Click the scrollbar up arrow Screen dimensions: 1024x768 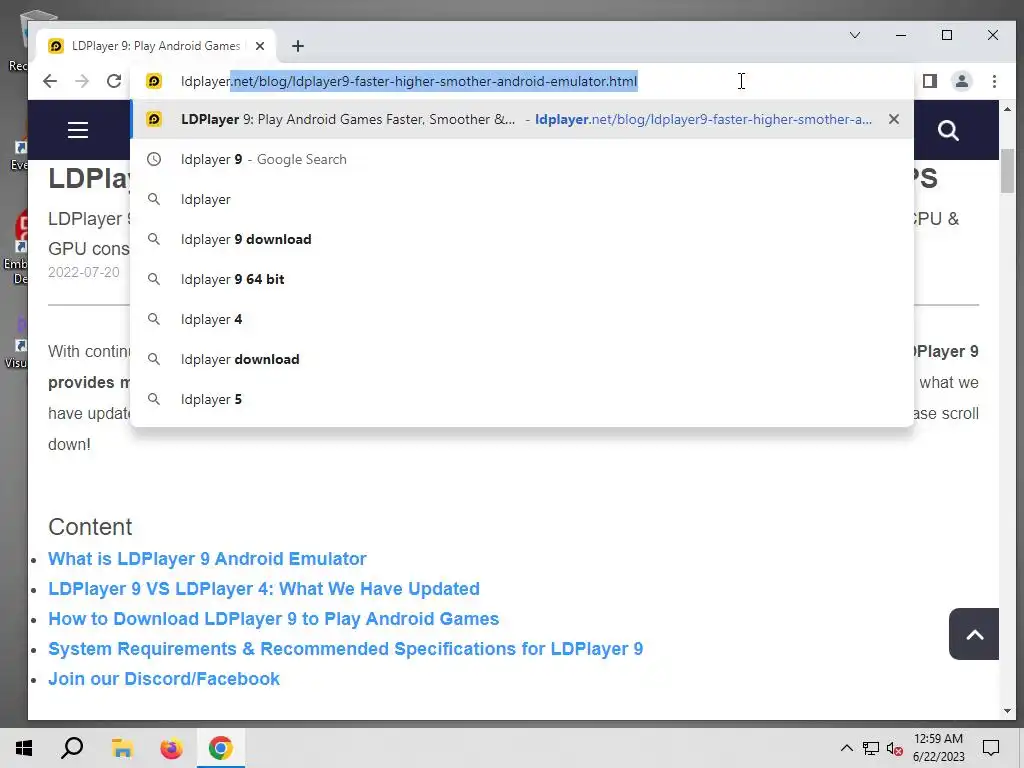pyautogui.click(x=1007, y=109)
